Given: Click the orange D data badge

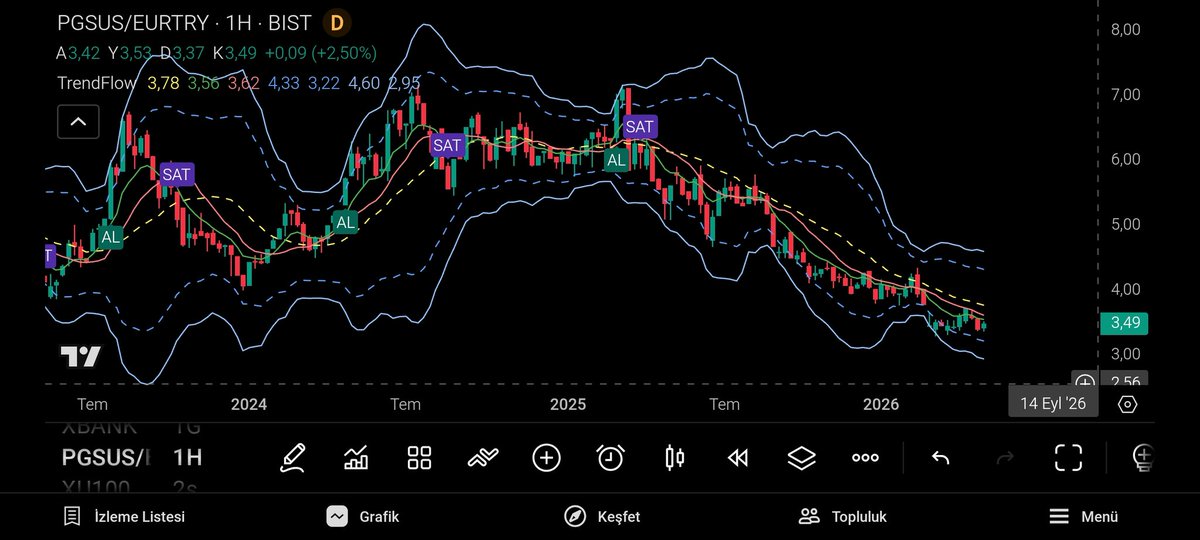Looking at the screenshot, I should click(338, 22).
